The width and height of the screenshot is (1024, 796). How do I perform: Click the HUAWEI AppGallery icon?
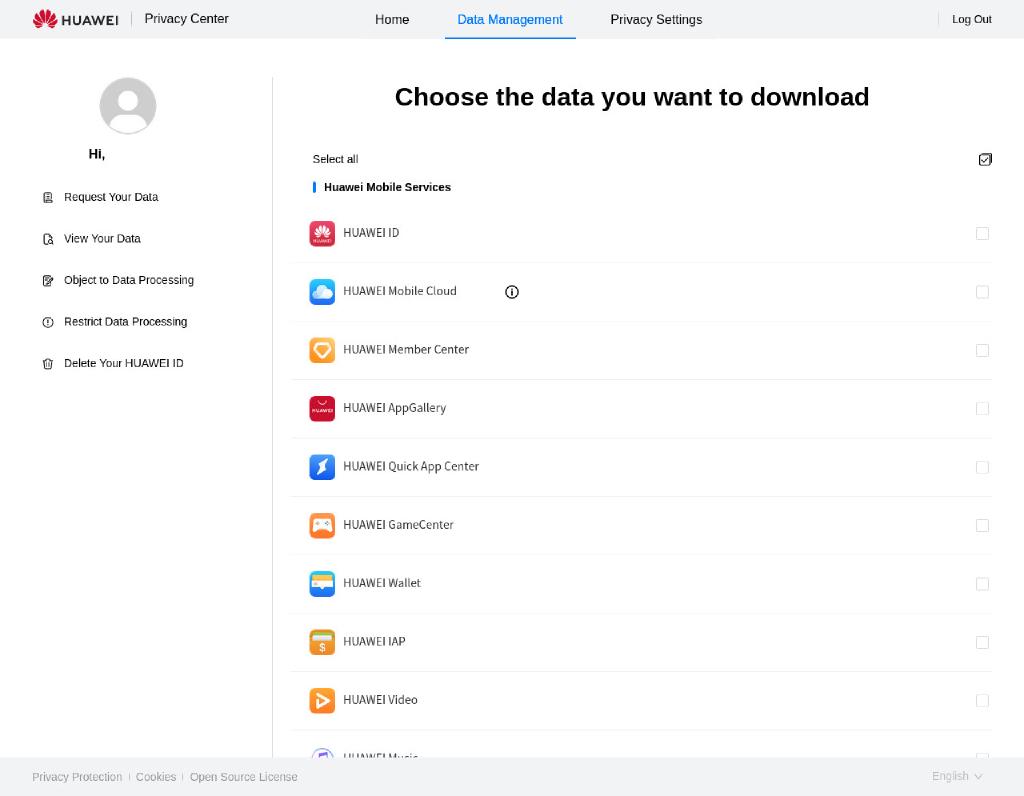(x=322, y=408)
